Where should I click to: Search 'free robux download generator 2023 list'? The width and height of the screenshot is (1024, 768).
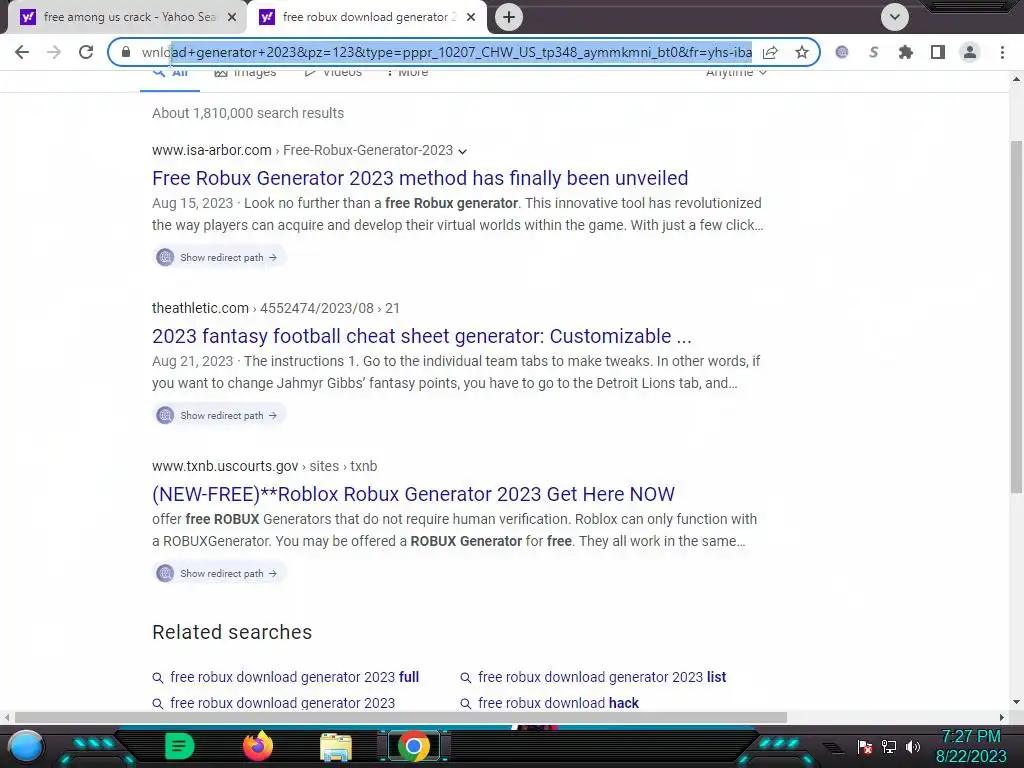click(x=601, y=677)
